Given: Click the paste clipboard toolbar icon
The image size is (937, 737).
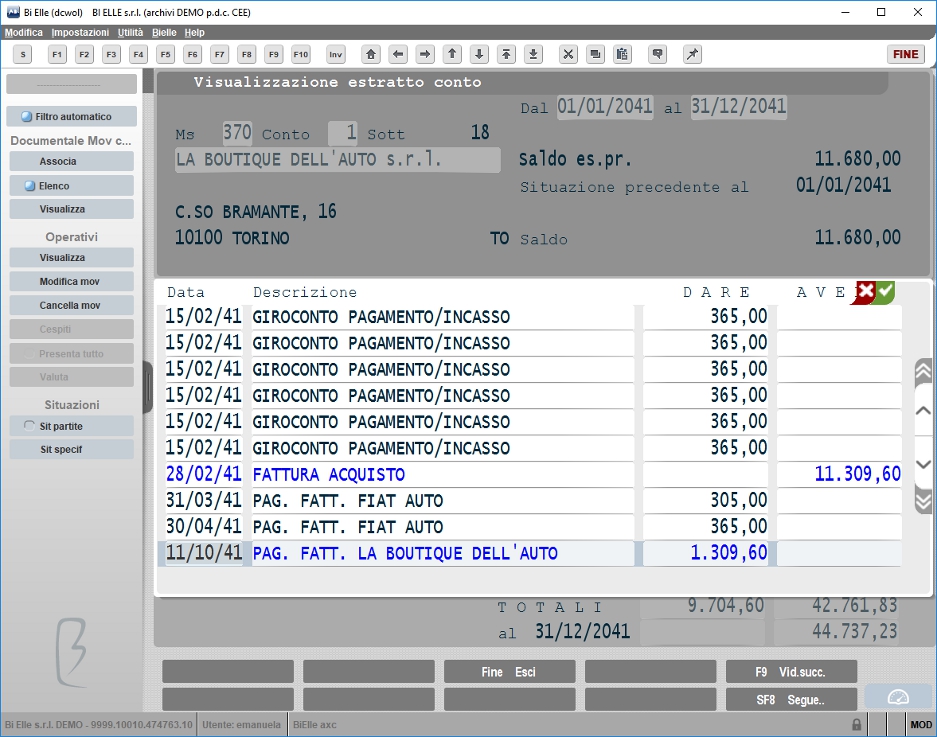Looking at the screenshot, I should (x=622, y=54).
